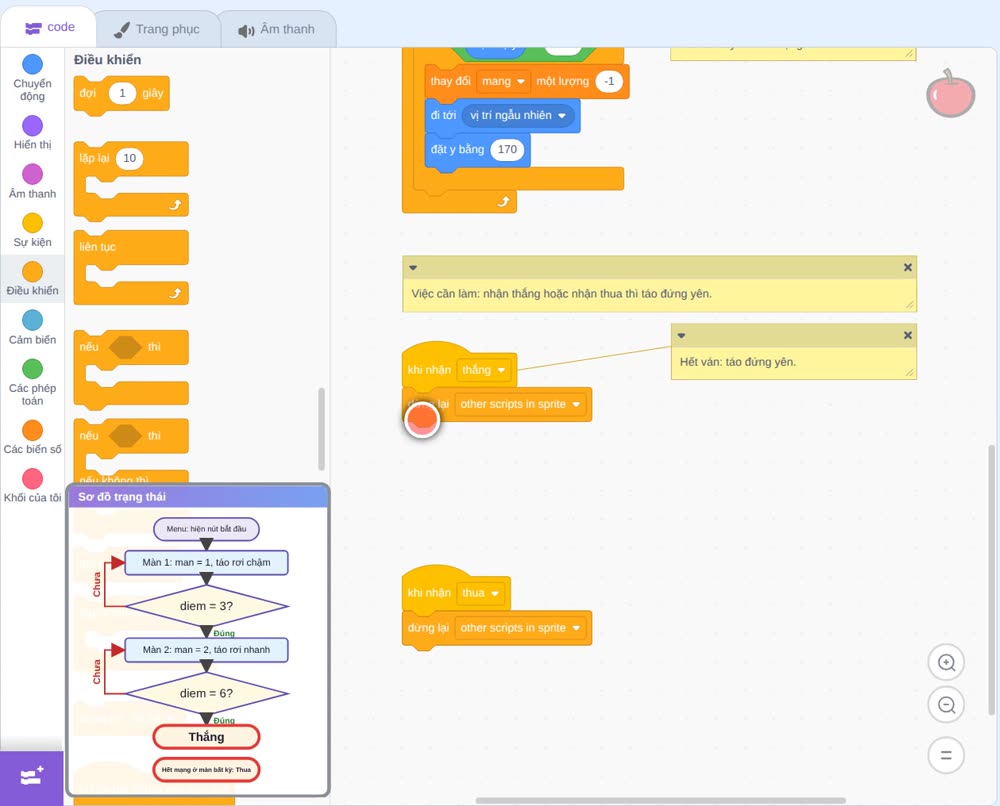Viewport: 1000px width, 806px height.
Task: Select the Khối của tôi category
Action: (33, 486)
